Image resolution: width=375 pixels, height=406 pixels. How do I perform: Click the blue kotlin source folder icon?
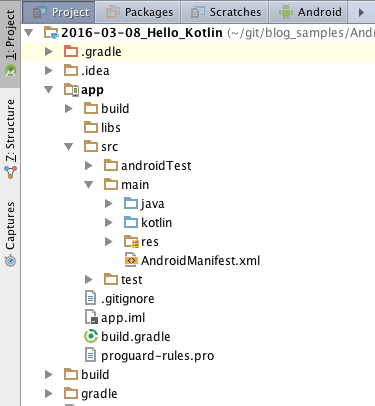131,223
